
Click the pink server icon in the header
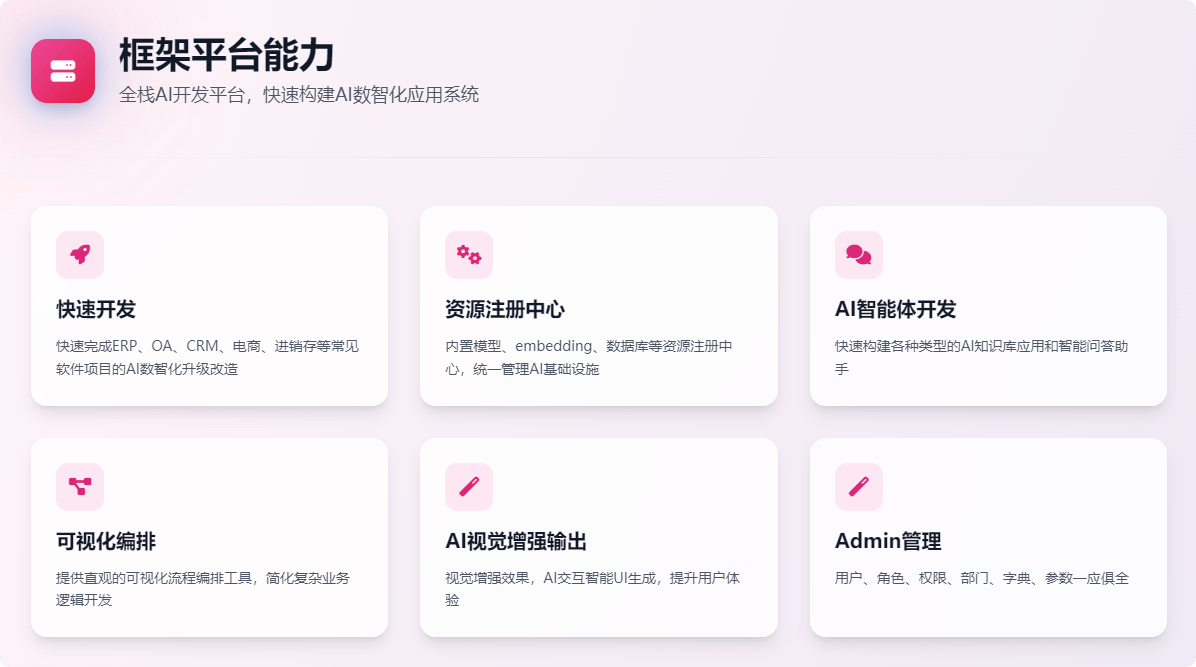coord(63,71)
